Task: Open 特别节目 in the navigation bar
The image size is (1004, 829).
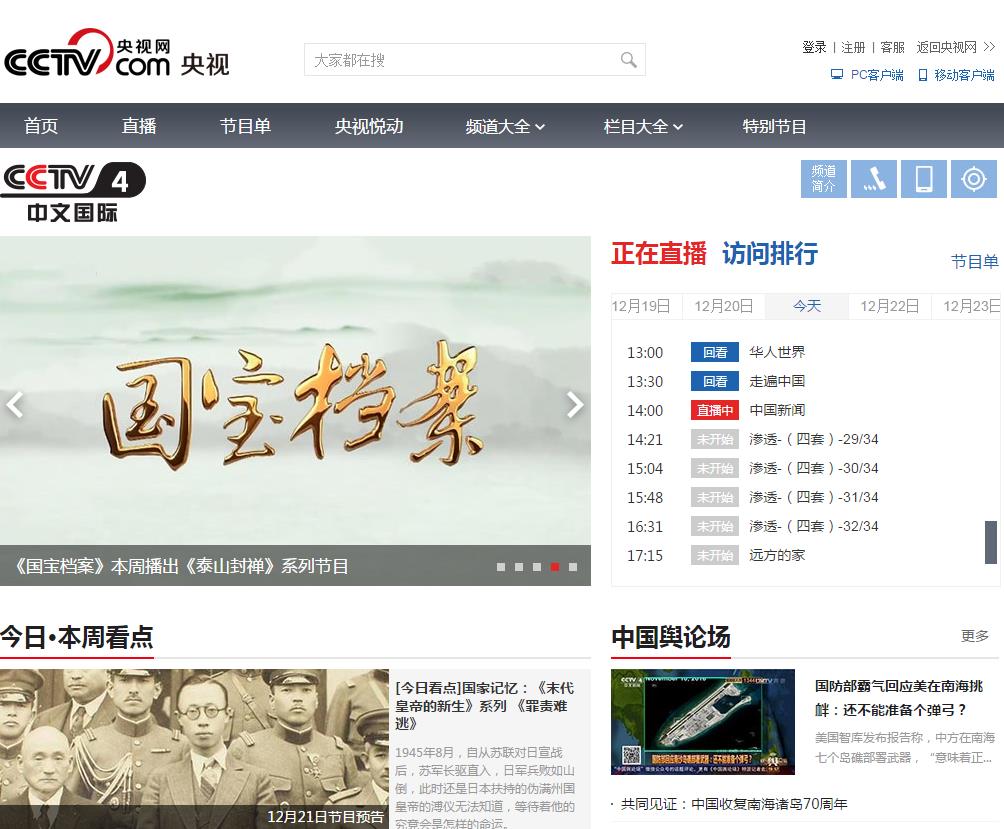Action: point(774,126)
